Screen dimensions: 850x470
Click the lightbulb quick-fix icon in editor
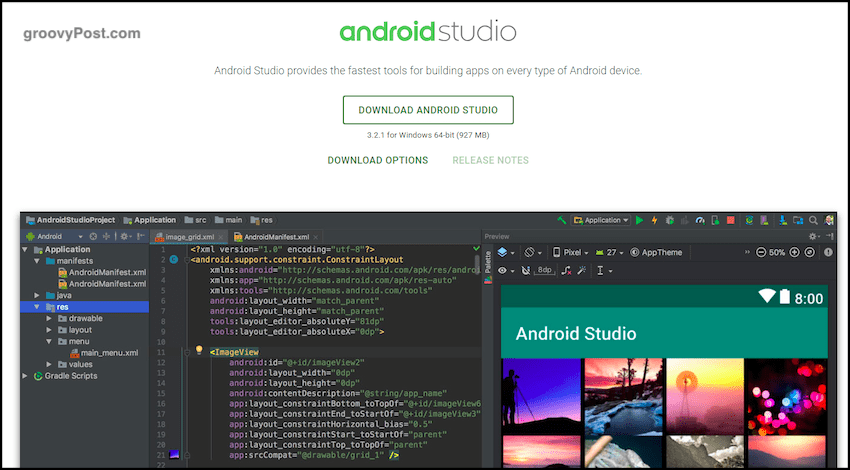(x=199, y=350)
